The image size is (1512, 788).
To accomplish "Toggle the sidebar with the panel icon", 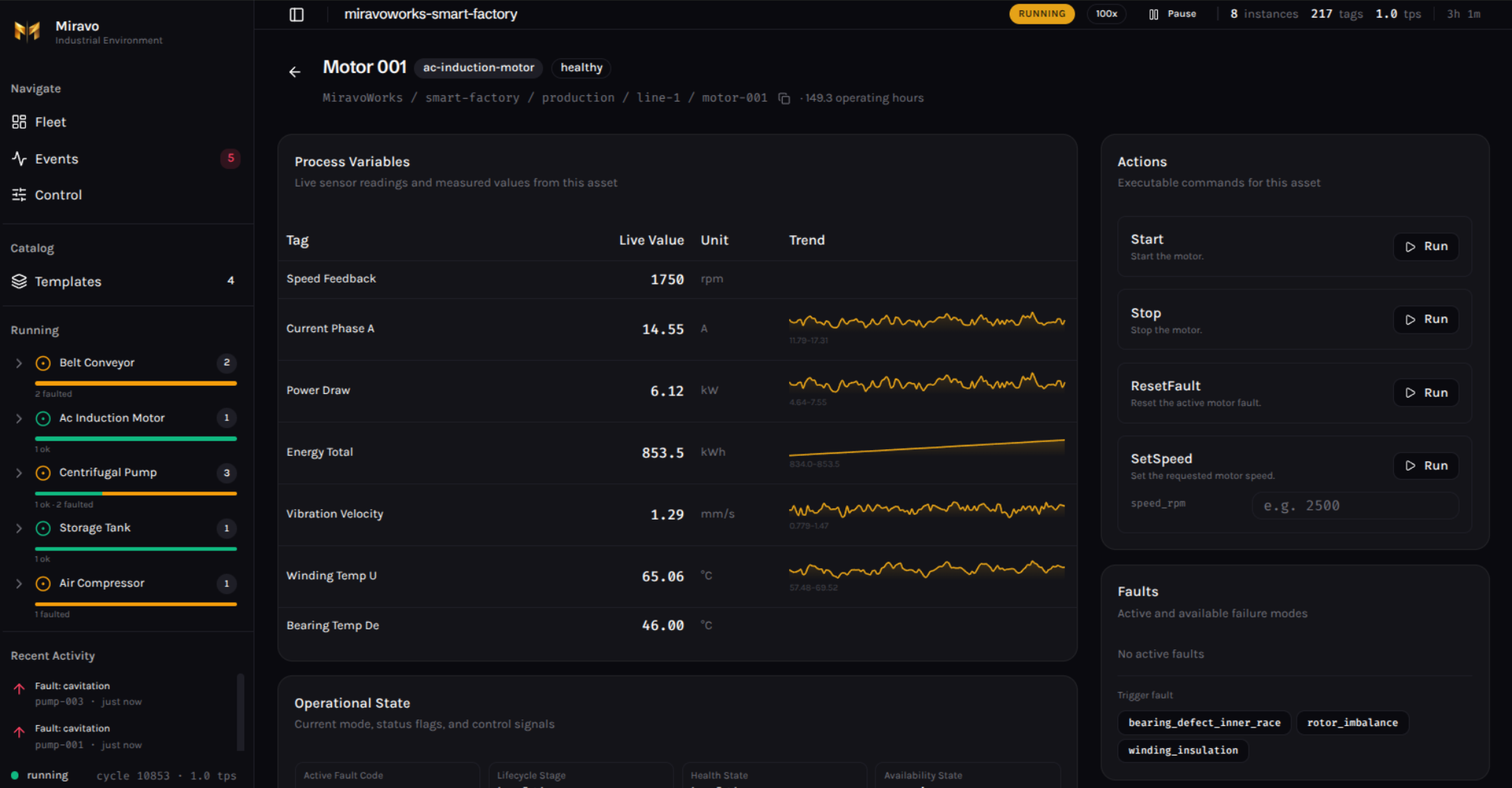I will point(296,14).
